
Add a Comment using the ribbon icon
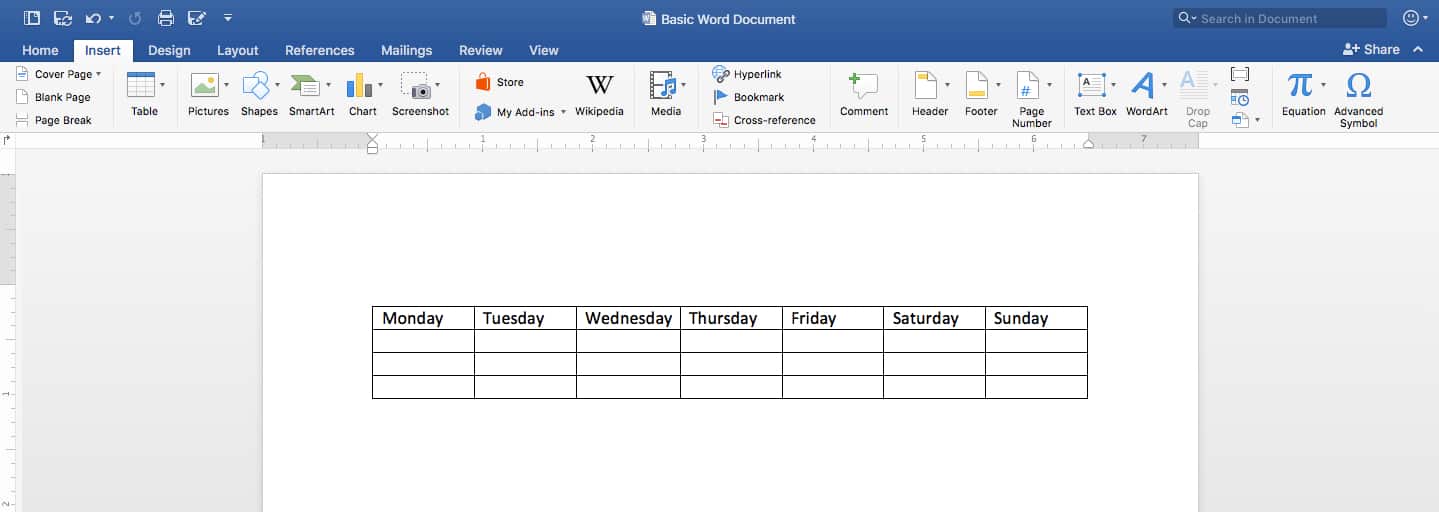[x=863, y=86]
